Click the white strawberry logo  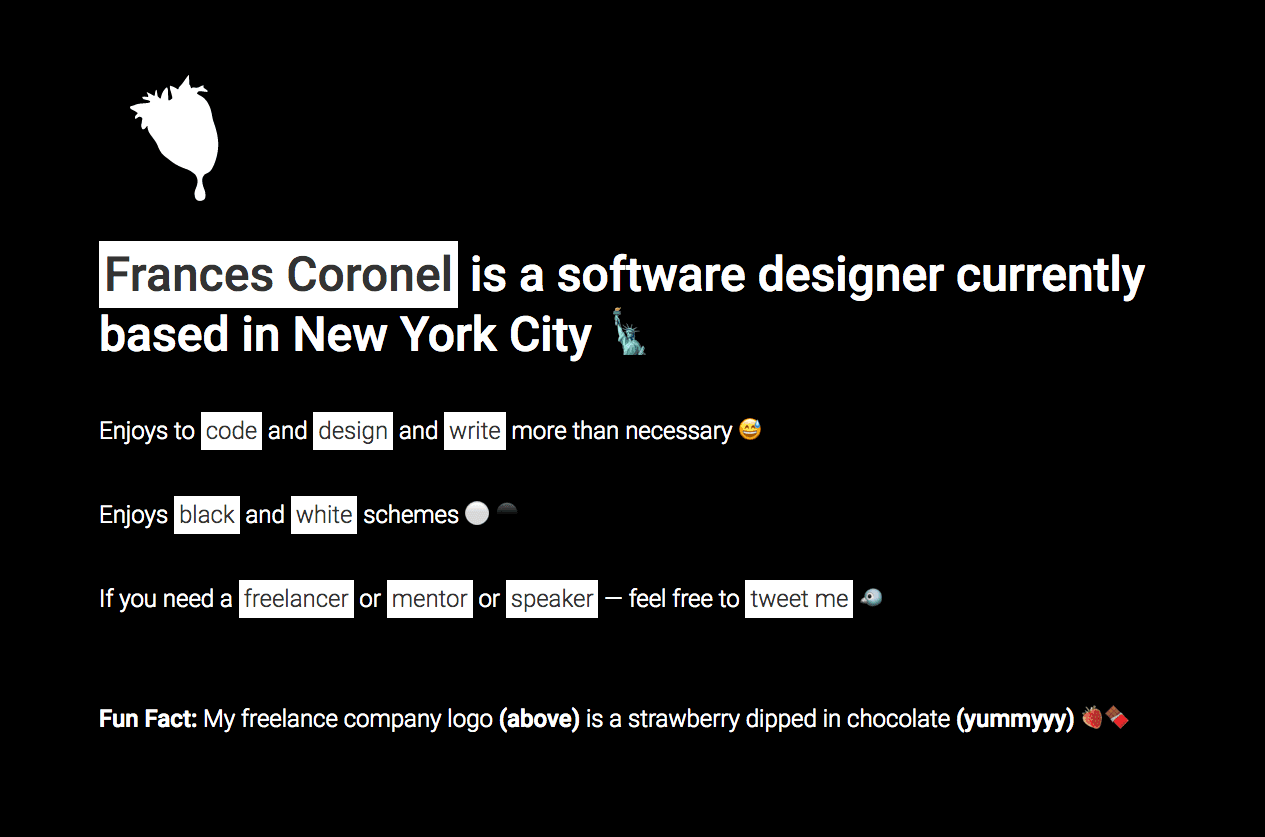click(x=178, y=138)
